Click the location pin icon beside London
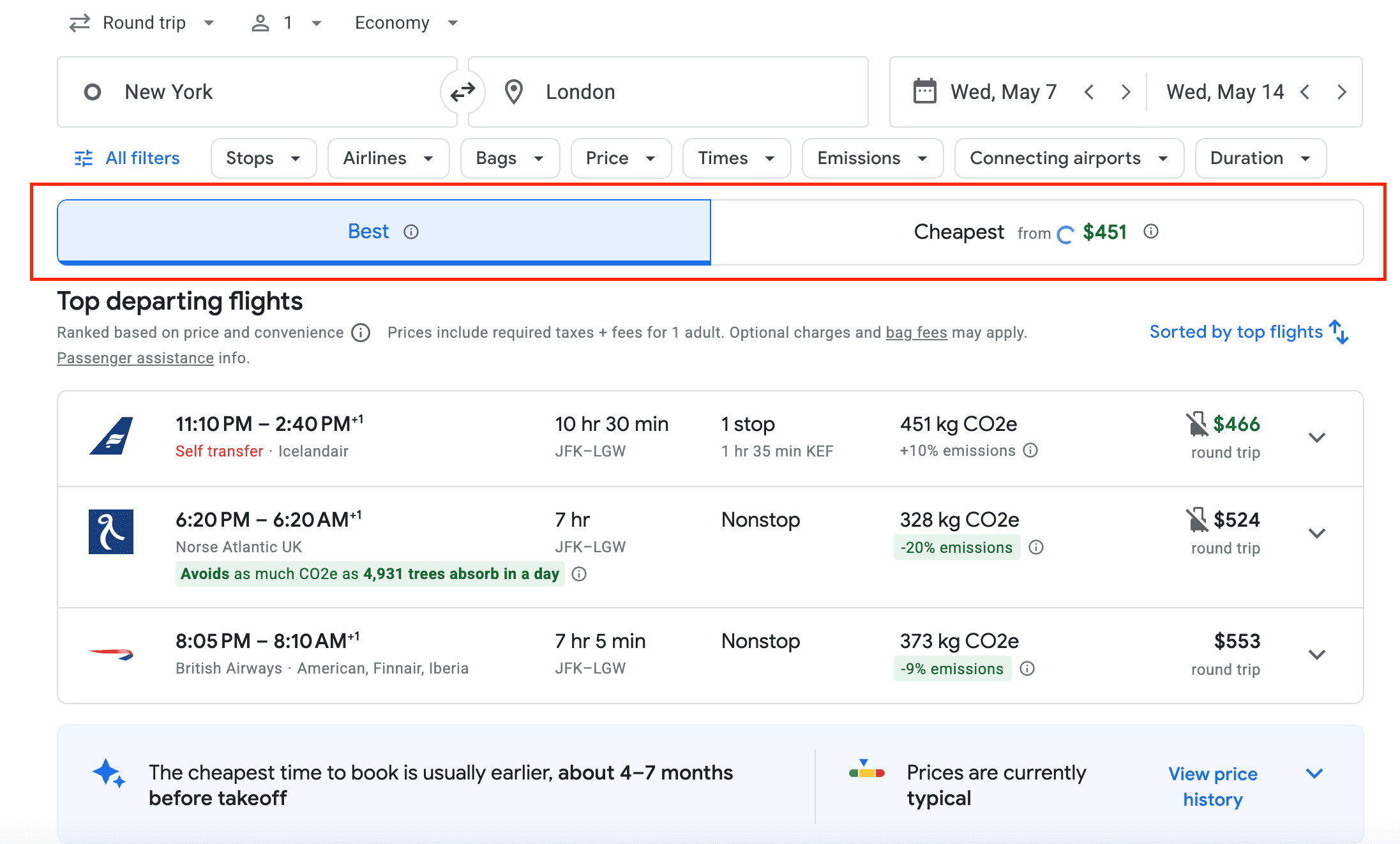This screenshot has height=844, width=1400. 514,92
